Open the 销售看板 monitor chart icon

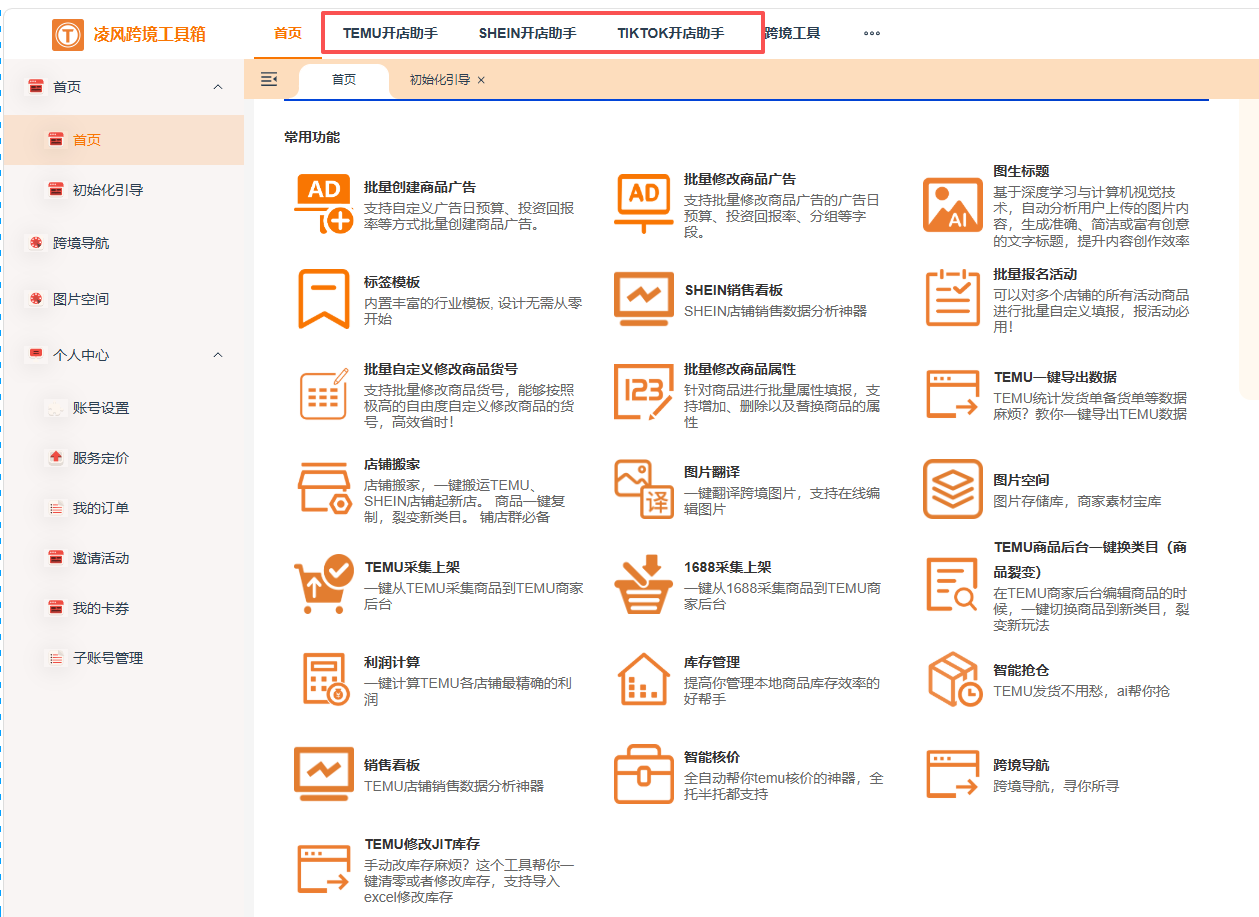(x=324, y=773)
